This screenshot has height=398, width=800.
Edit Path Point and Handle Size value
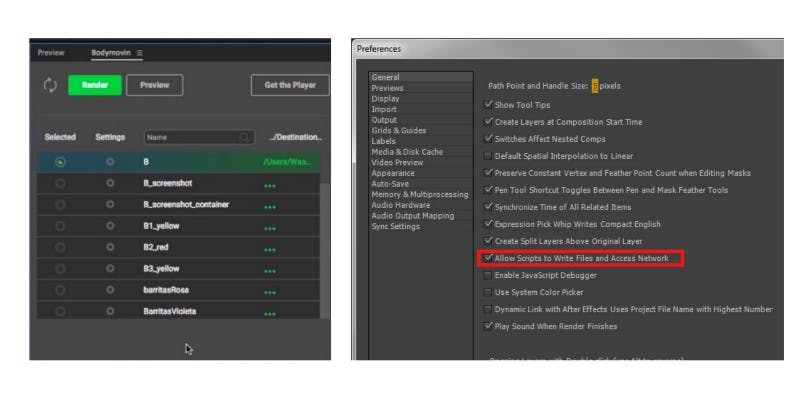tap(595, 86)
